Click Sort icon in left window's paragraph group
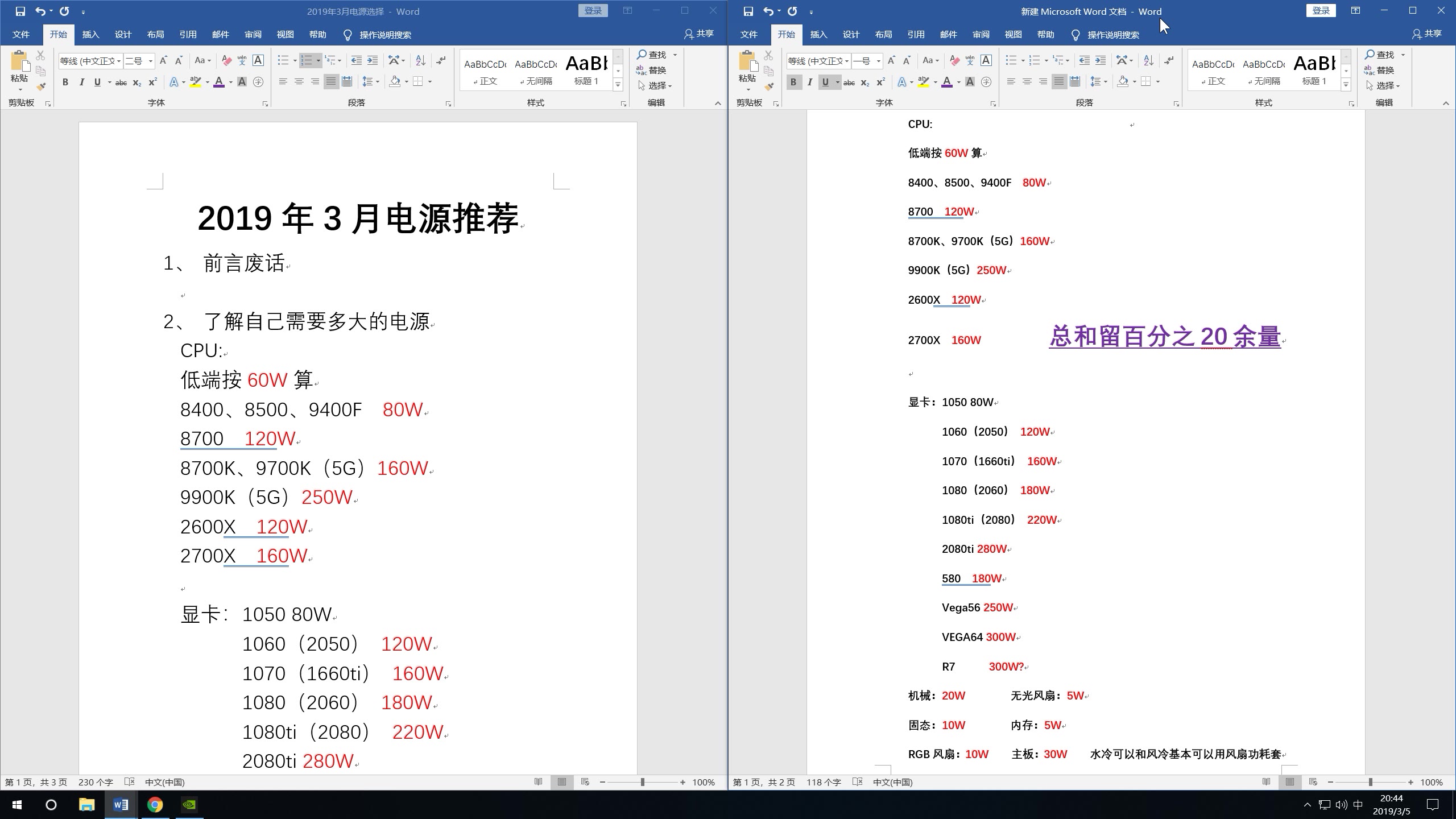 point(420,60)
